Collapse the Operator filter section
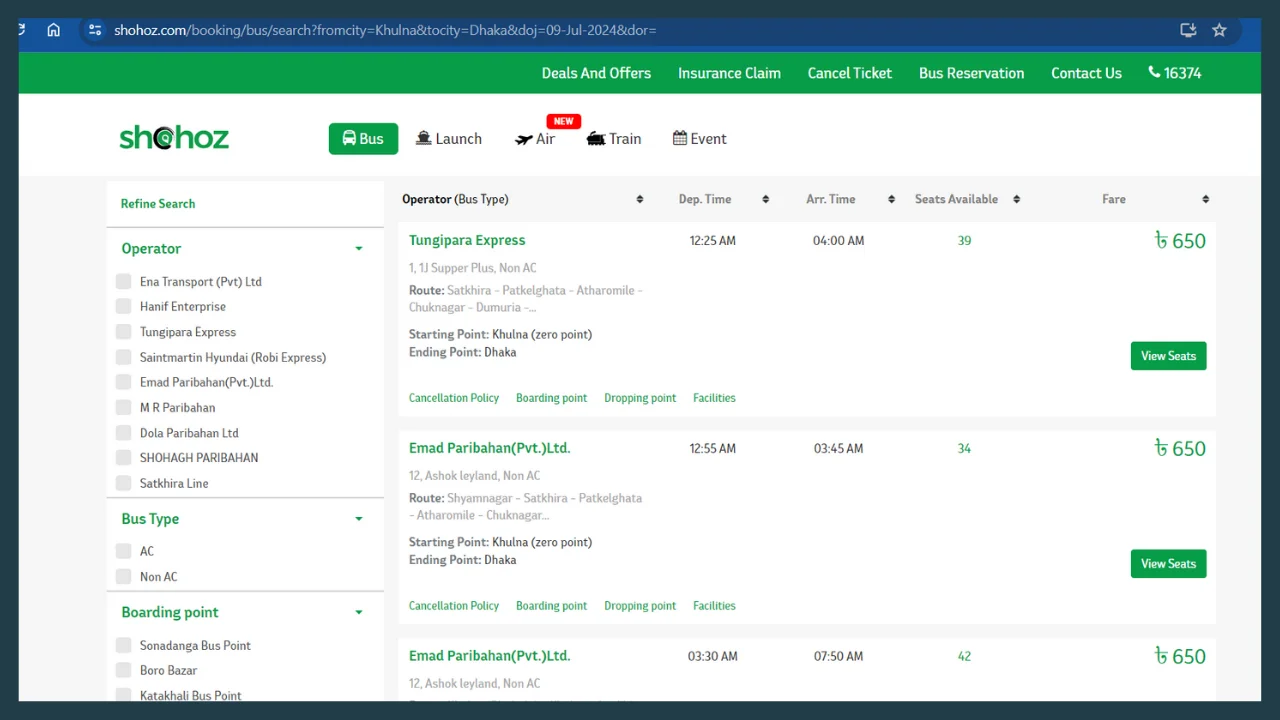The width and height of the screenshot is (1280, 720). (359, 249)
